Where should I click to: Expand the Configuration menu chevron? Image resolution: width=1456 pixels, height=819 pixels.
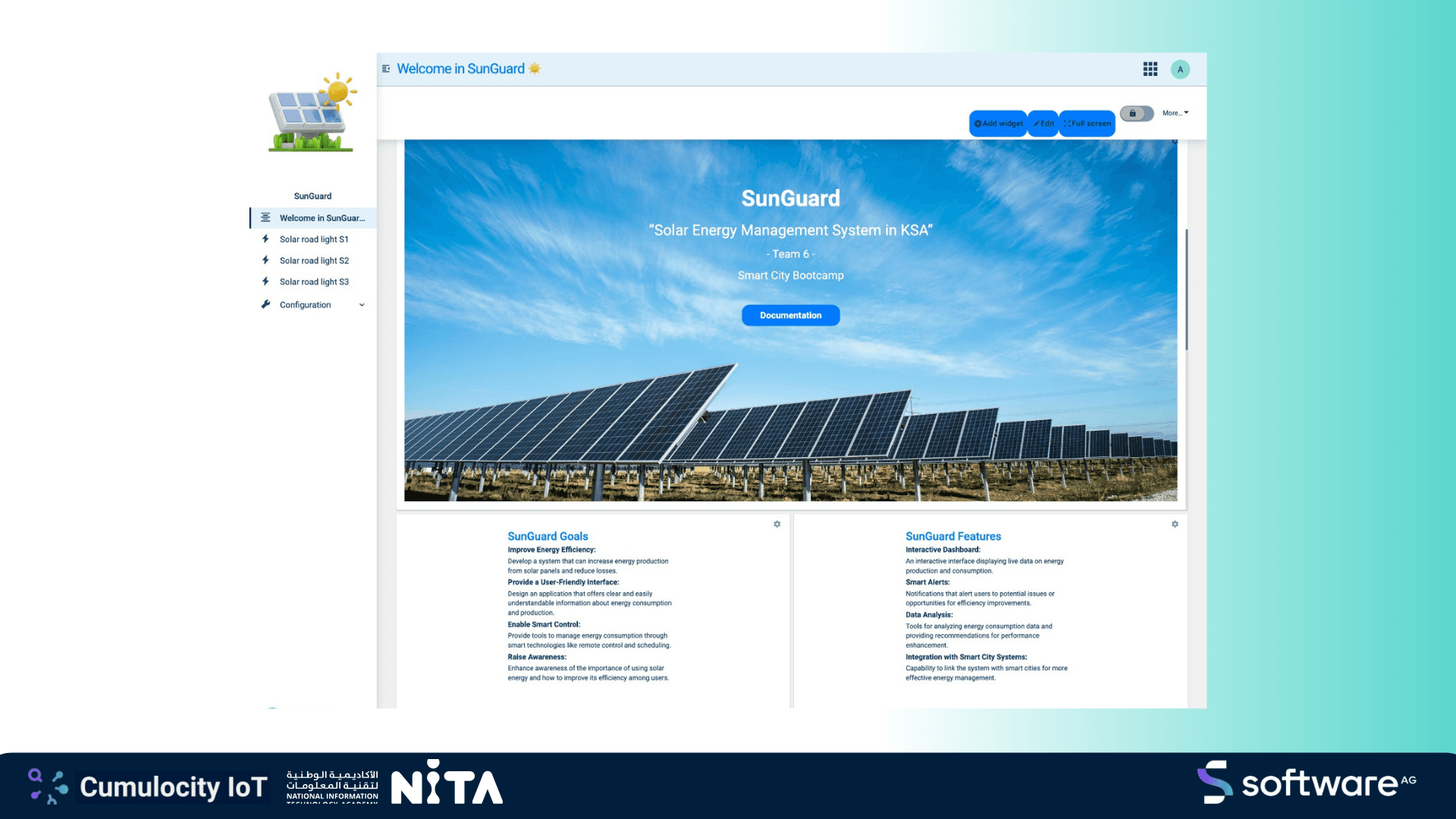[362, 305]
